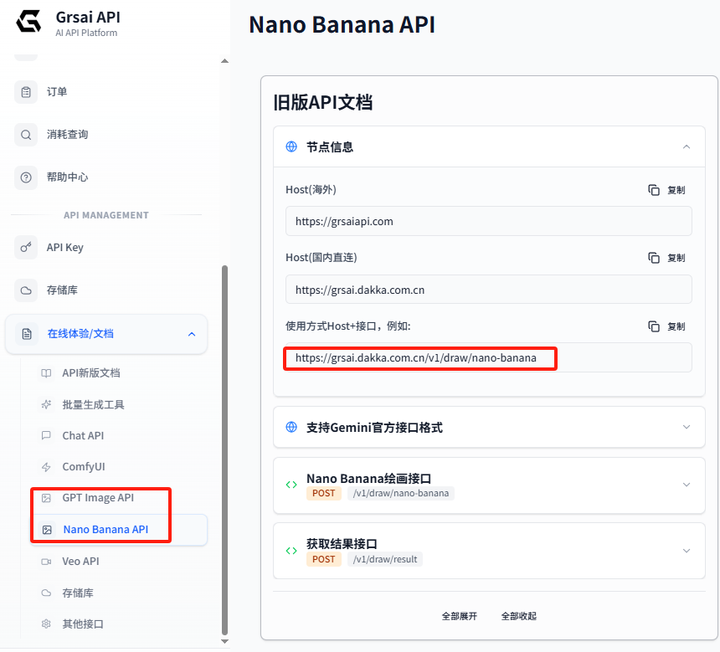This screenshot has height=652, width=720.
Task: Click the API新版文档 book icon
Action: click(46, 373)
